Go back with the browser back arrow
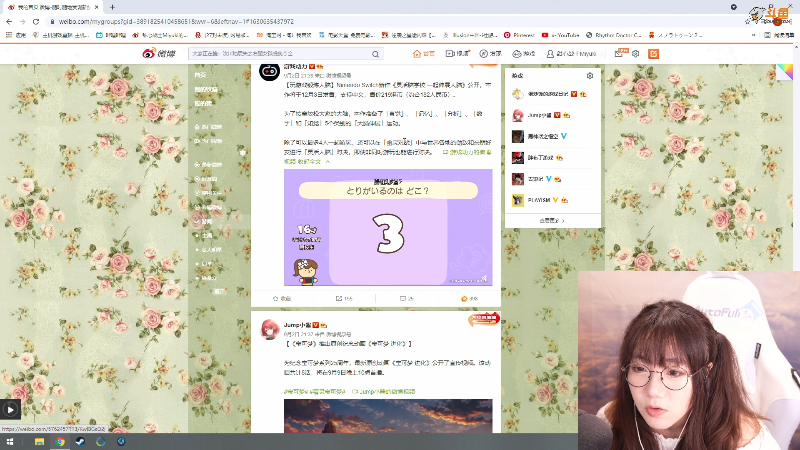 [x=9, y=21]
